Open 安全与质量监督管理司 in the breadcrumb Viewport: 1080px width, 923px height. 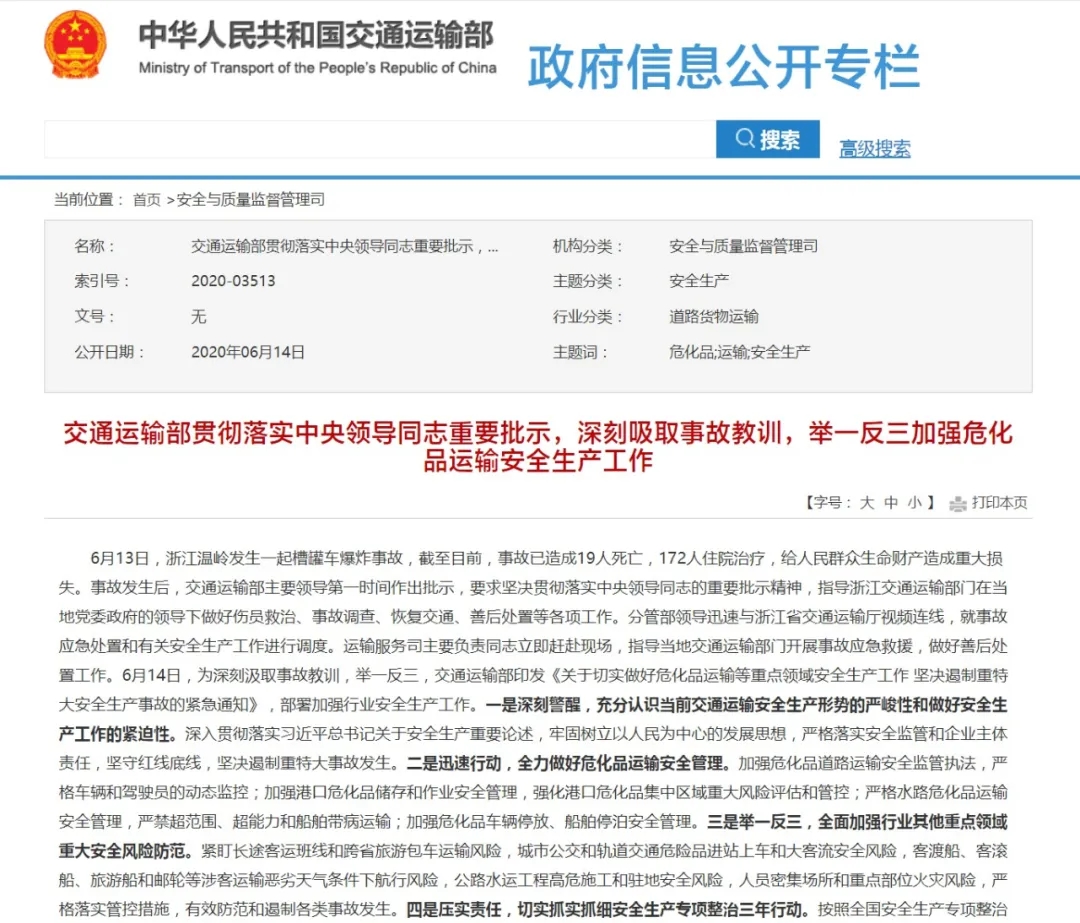click(250, 200)
